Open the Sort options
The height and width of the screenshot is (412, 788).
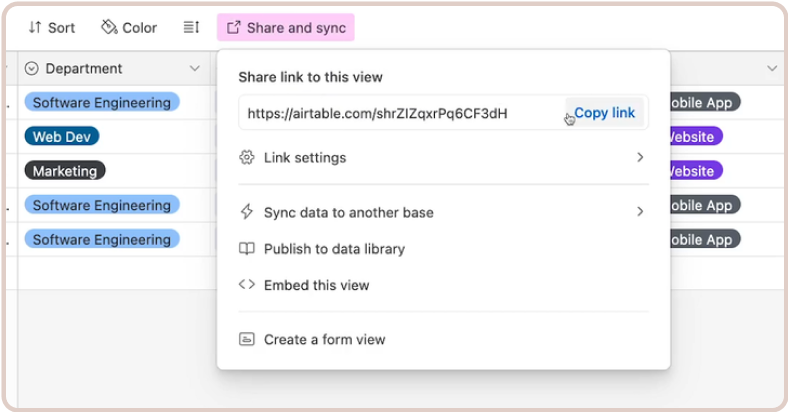(x=51, y=28)
